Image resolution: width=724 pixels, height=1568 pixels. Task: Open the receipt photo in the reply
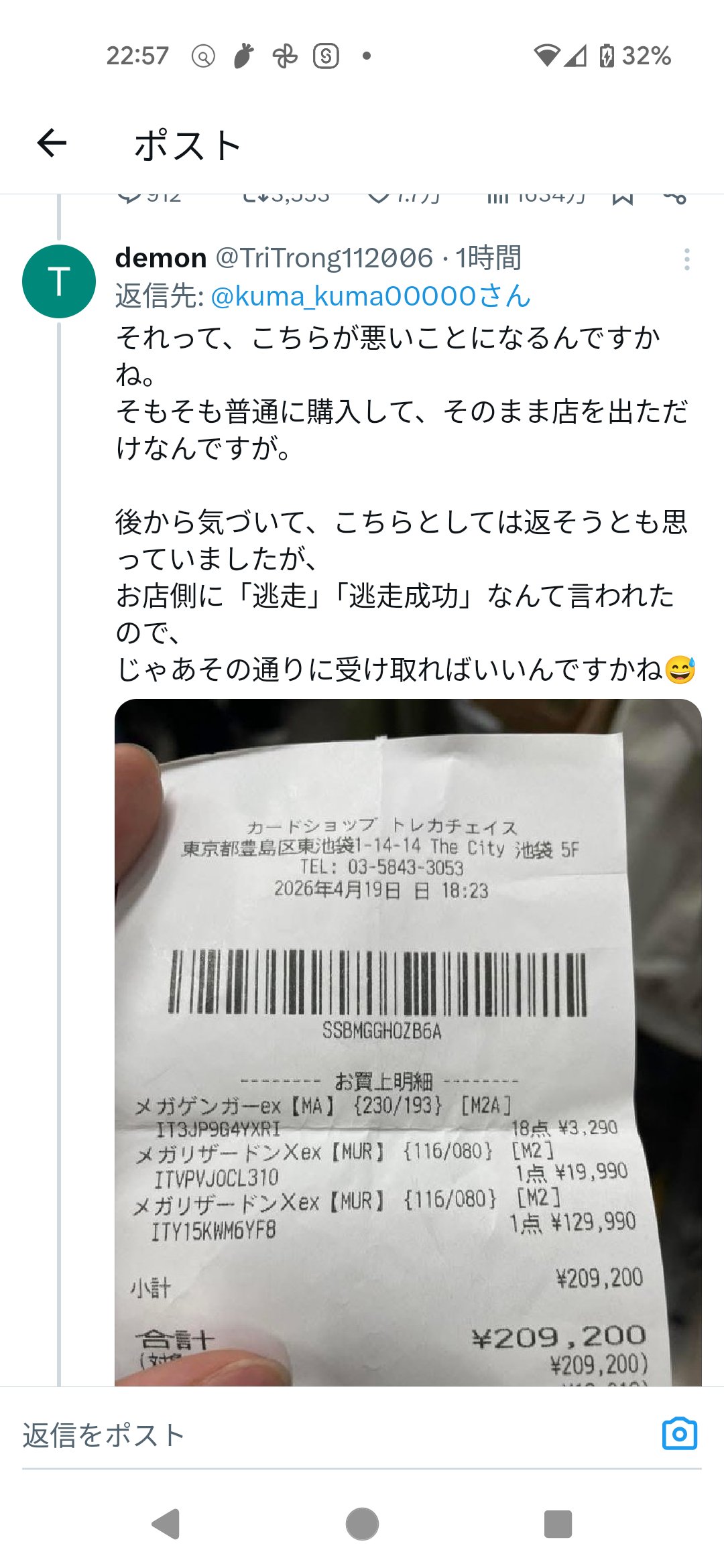pyautogui.click(x=408, y=1042)
